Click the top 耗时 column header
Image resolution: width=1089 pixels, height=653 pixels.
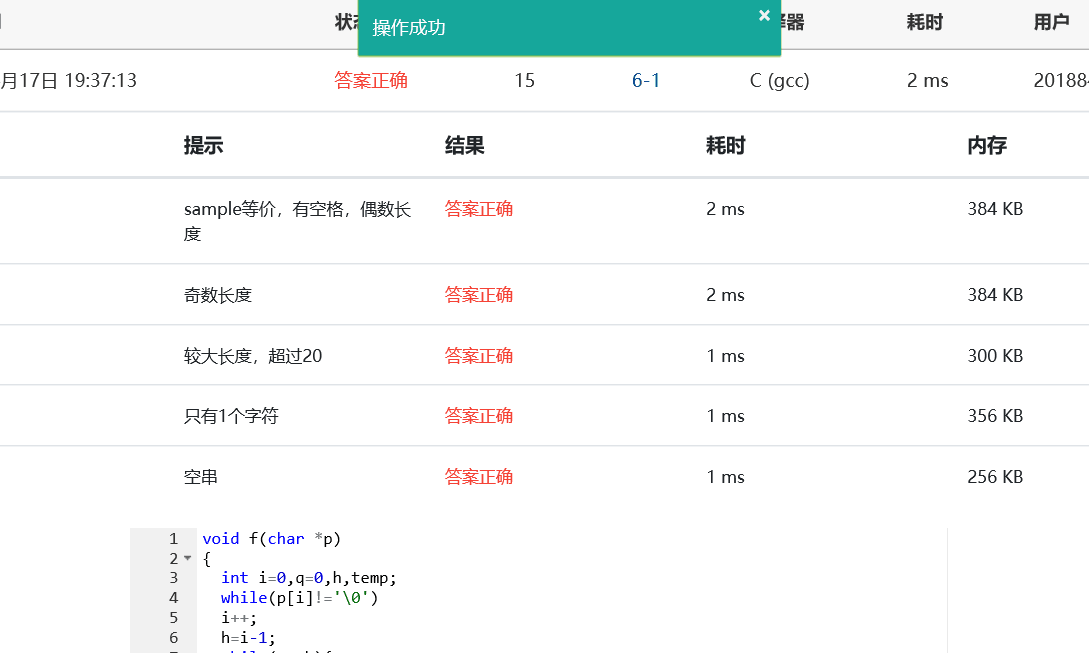(x=925, y=22)
